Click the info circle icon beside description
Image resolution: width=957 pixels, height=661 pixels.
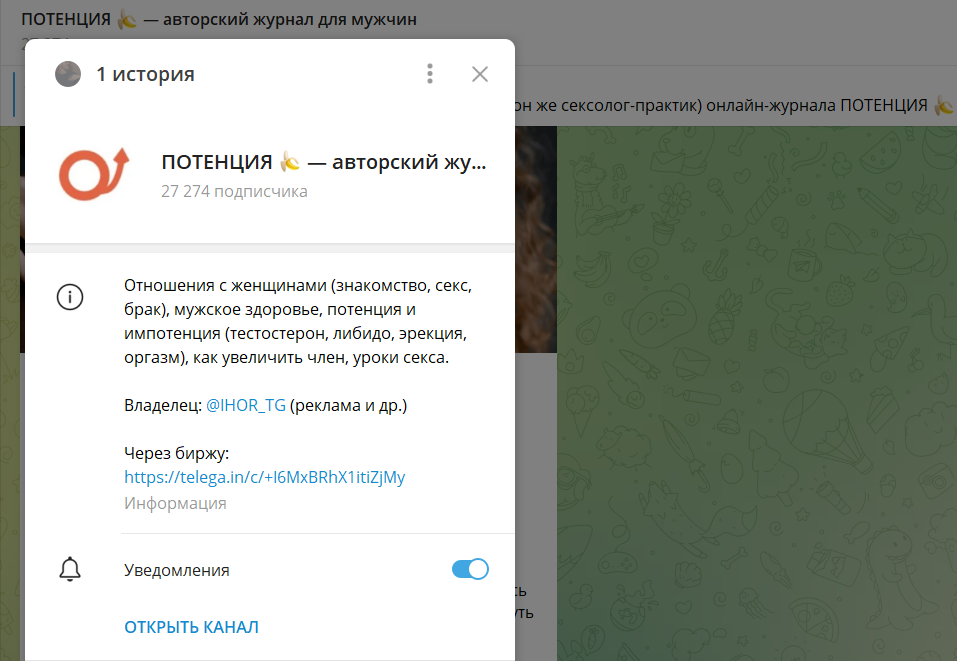70,297
